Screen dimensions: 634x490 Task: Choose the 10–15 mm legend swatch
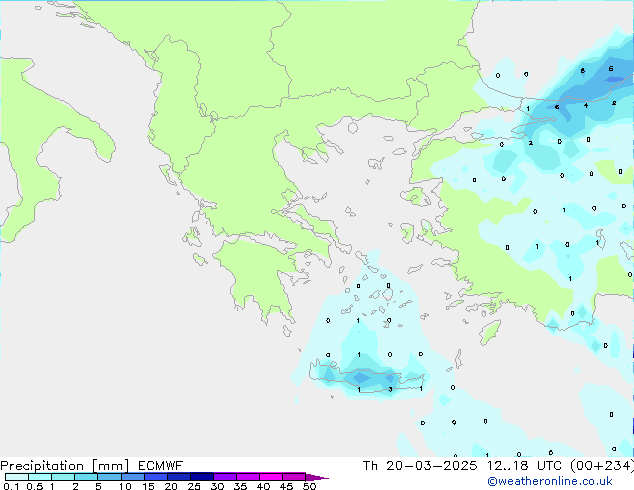pyautogui.click(x=132, y=477)
